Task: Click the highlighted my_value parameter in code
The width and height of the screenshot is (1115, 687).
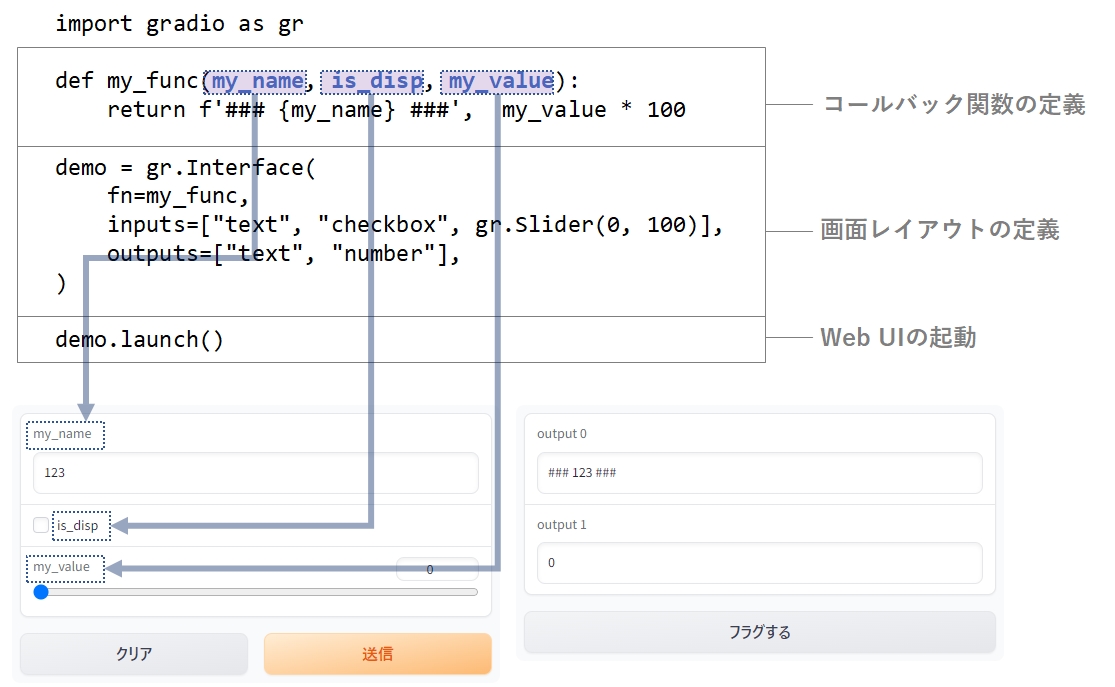Action: point(498,80)
